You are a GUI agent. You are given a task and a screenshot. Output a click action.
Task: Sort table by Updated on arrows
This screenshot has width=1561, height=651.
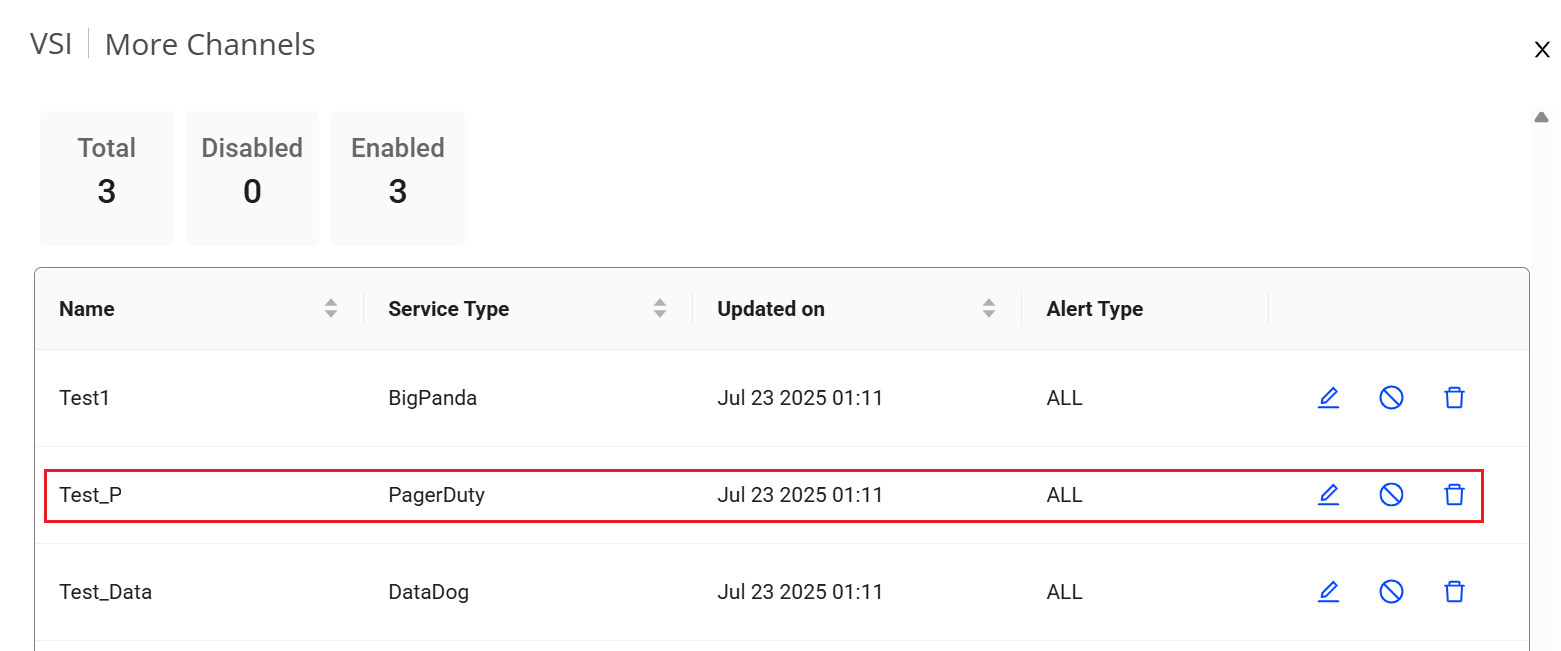pos(989,309)
